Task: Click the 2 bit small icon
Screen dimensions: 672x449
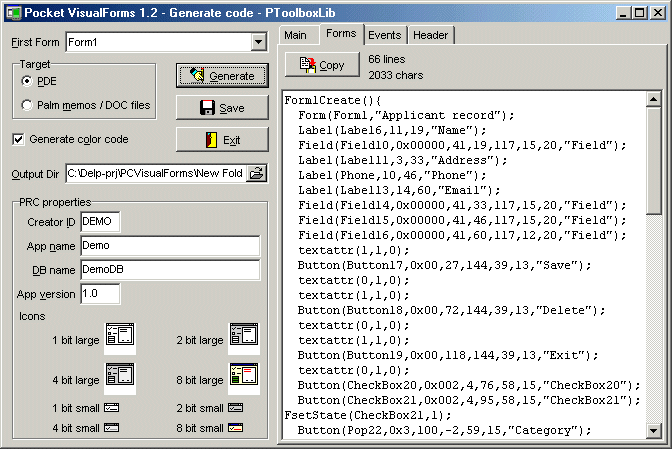Action: click(235, 408)
